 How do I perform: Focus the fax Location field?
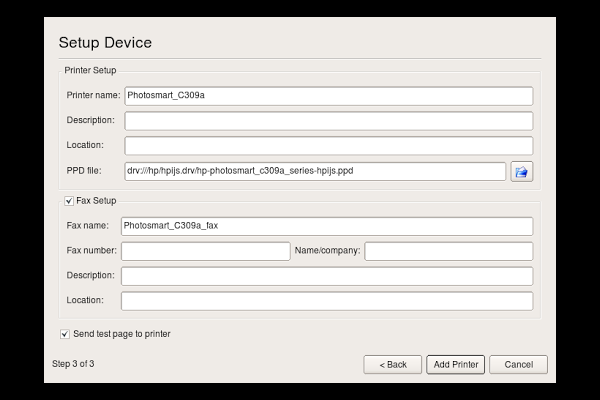point(326,301)
